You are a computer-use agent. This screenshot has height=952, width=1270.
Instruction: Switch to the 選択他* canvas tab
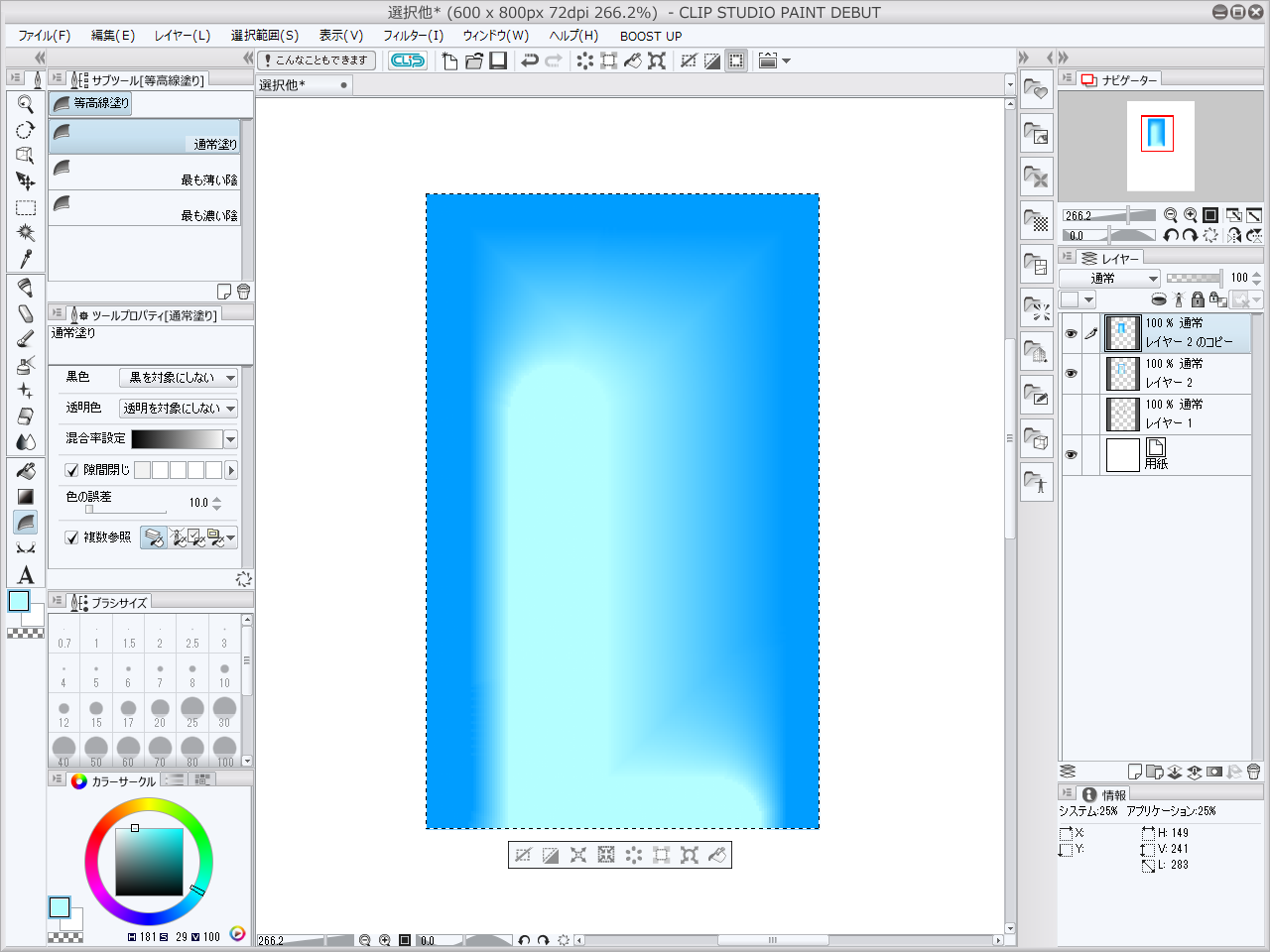(x=304, y=85)
